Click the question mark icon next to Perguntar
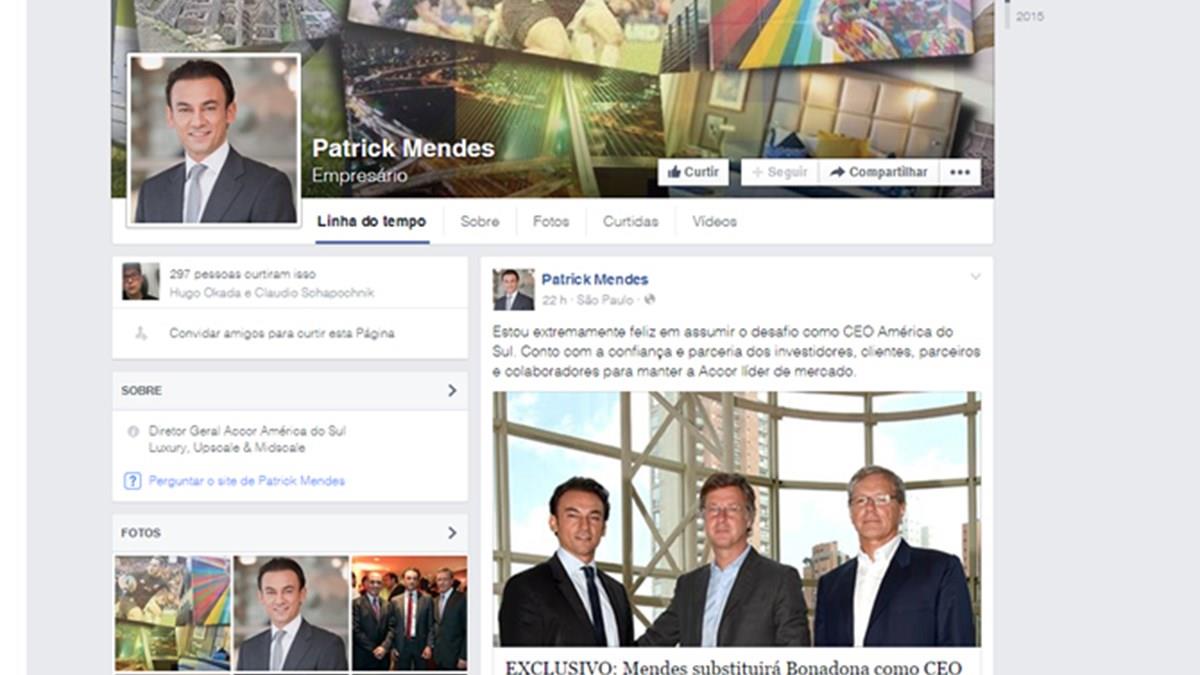 (132, 481)
